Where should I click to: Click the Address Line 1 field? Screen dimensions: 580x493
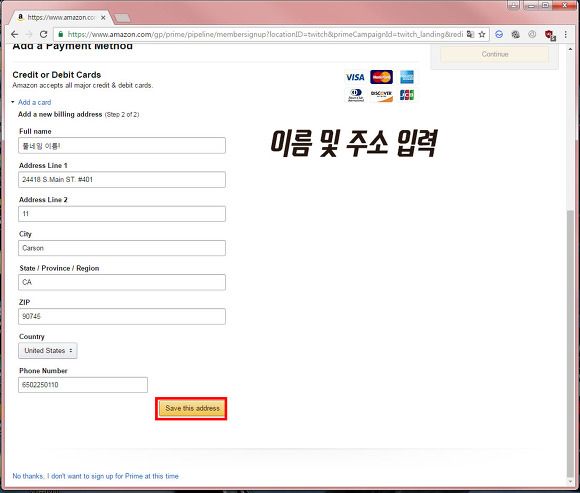[x=122, y=180]
